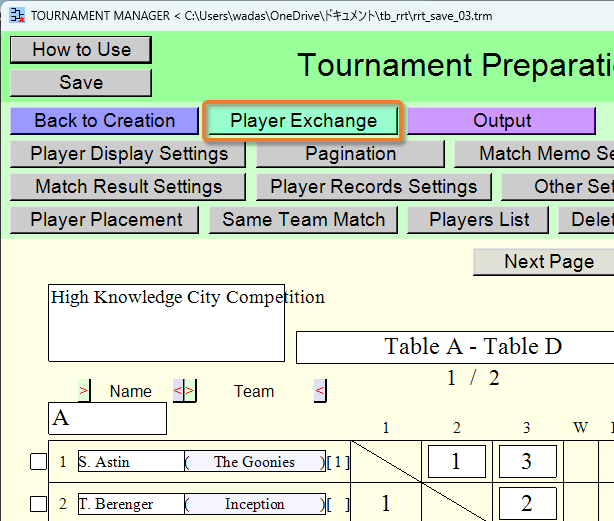Open Player Display Settings
The image size is (614, 521).
(x=128, y=154)
